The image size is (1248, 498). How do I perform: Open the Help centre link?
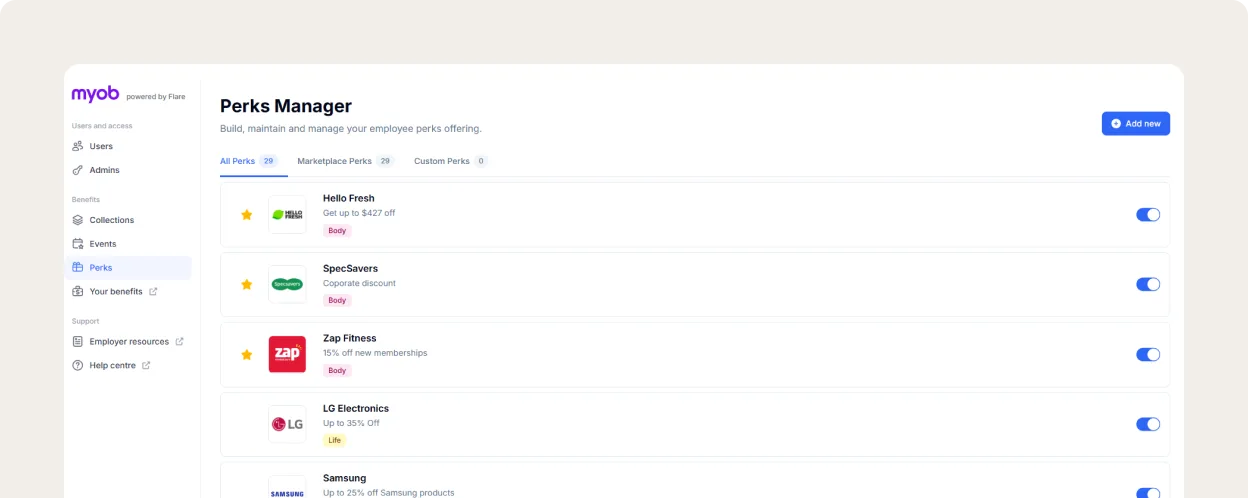pos(128,366)
